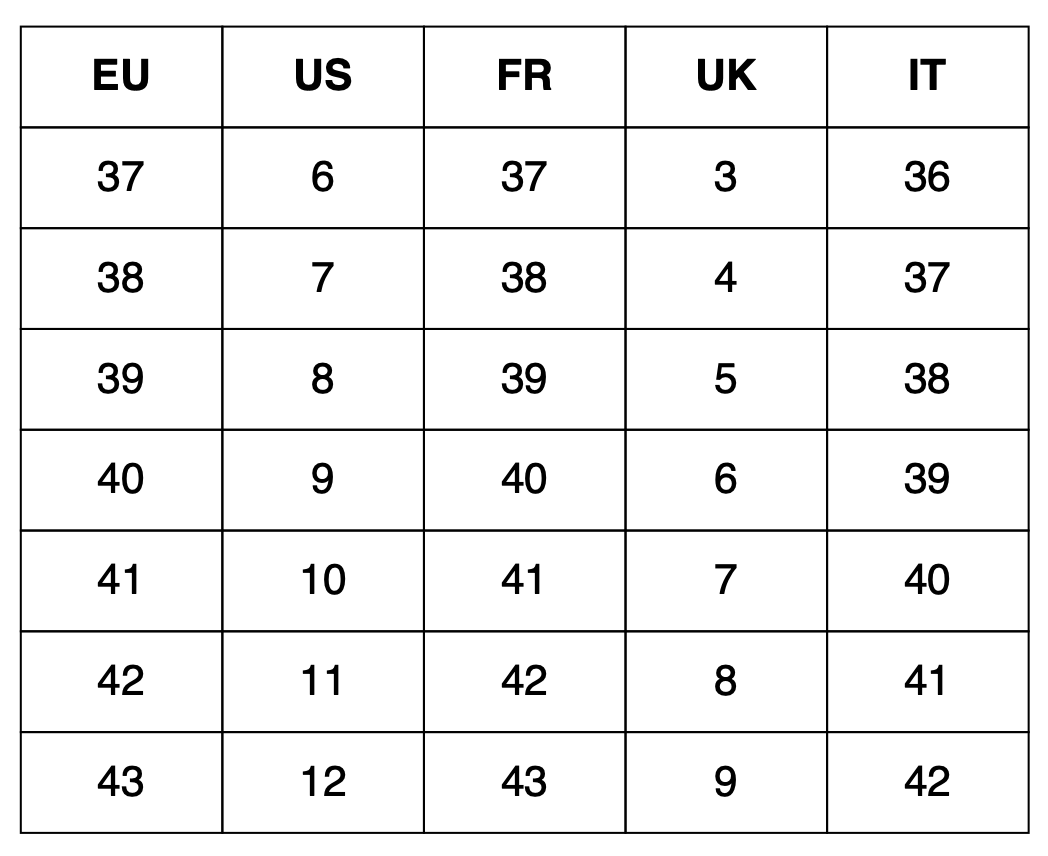Click IT size 36 cell

[928, 178]
